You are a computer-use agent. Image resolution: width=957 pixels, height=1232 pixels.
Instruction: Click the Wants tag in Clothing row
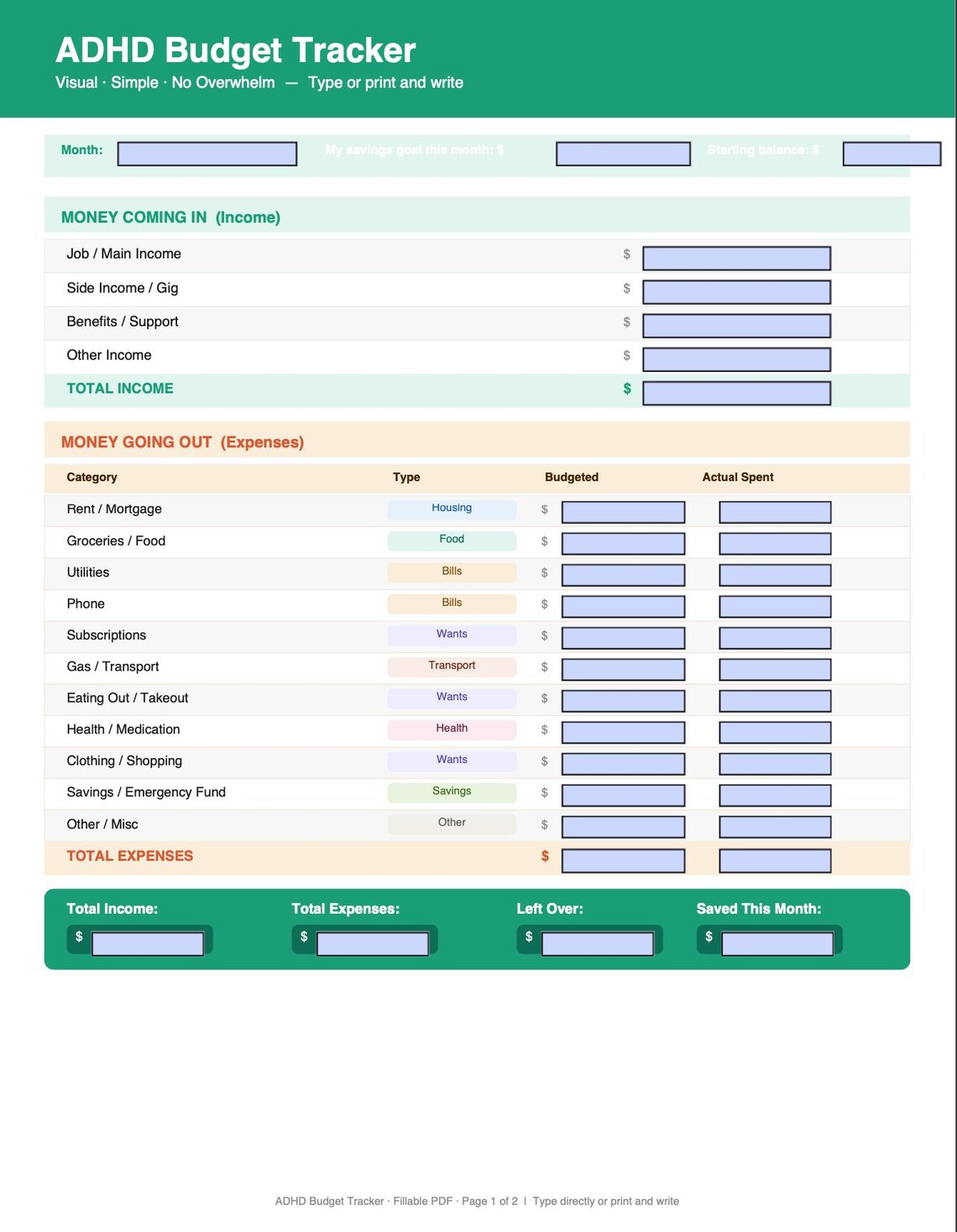coord(452,760)
